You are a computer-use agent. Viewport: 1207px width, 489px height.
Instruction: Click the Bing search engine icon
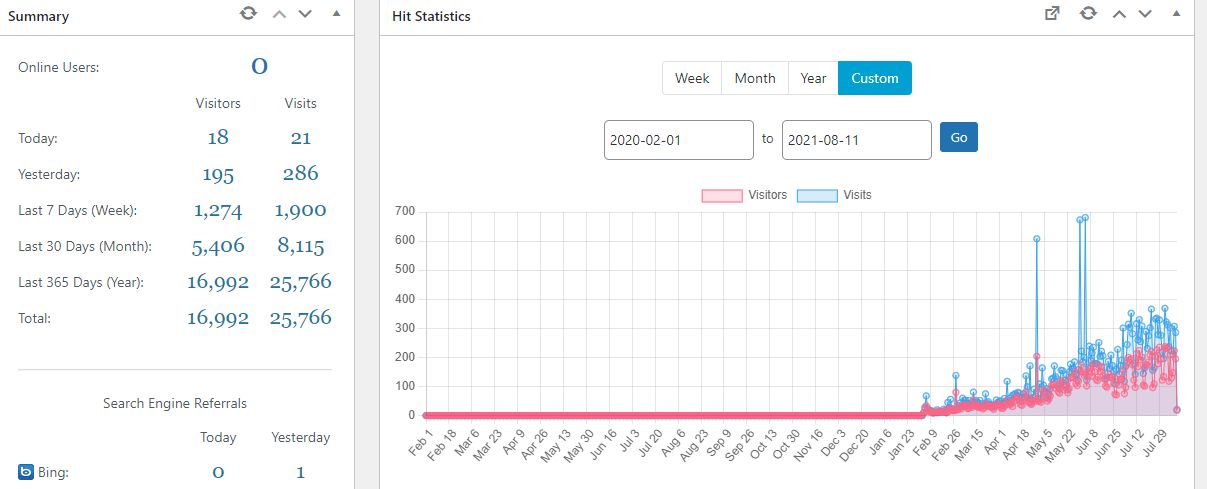26,471
